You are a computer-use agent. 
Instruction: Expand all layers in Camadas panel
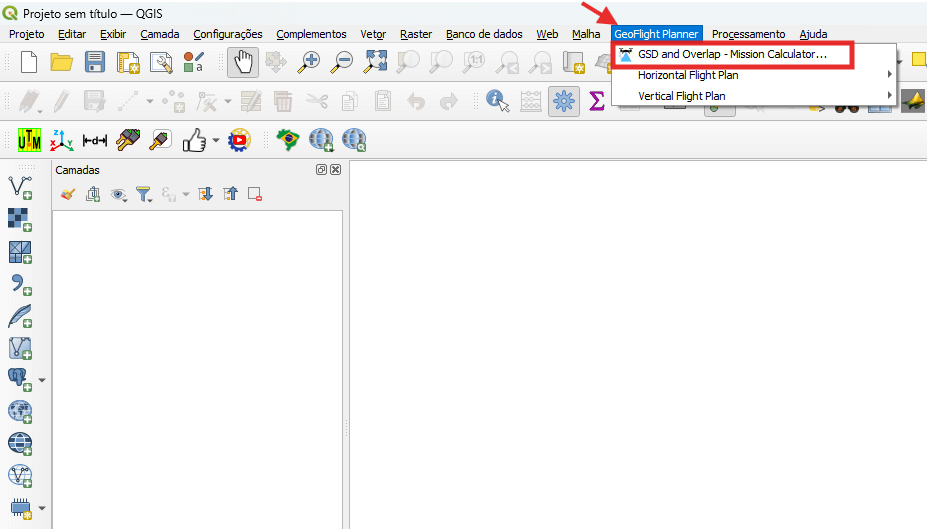point(205,194)
